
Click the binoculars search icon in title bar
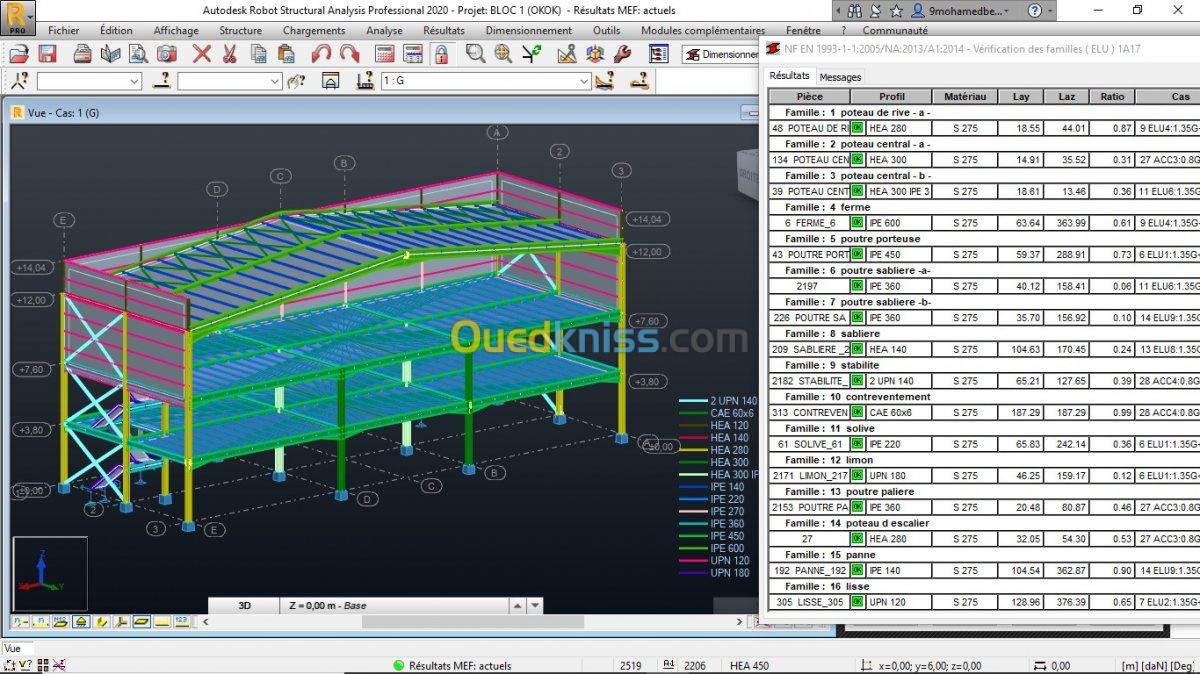point(854,10)
